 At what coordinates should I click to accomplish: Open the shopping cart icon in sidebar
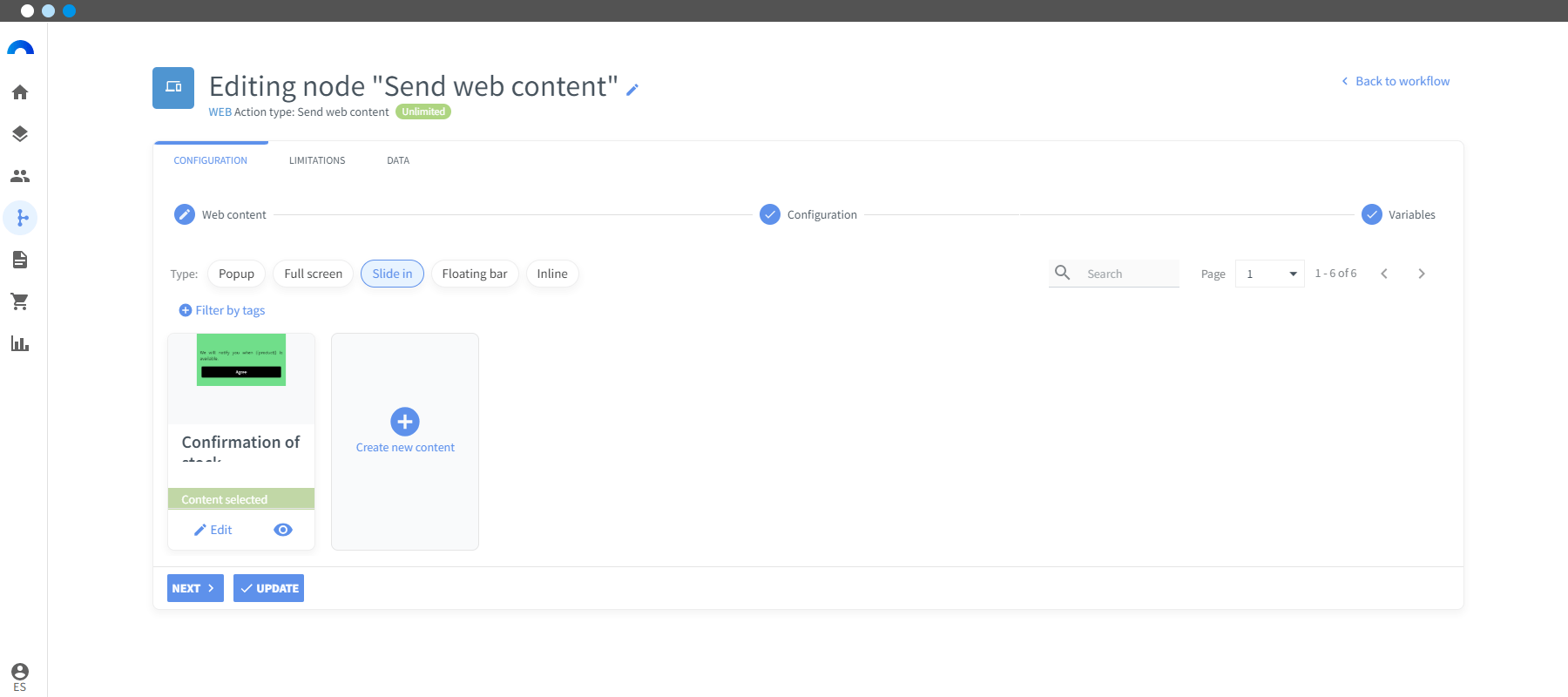pyautogui.click(x=20, y=301)
